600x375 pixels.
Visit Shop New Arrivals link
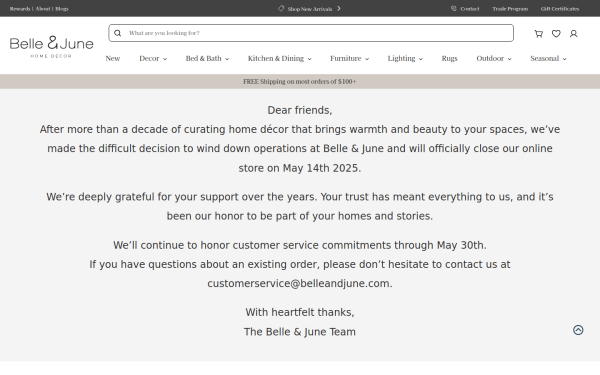310,9
